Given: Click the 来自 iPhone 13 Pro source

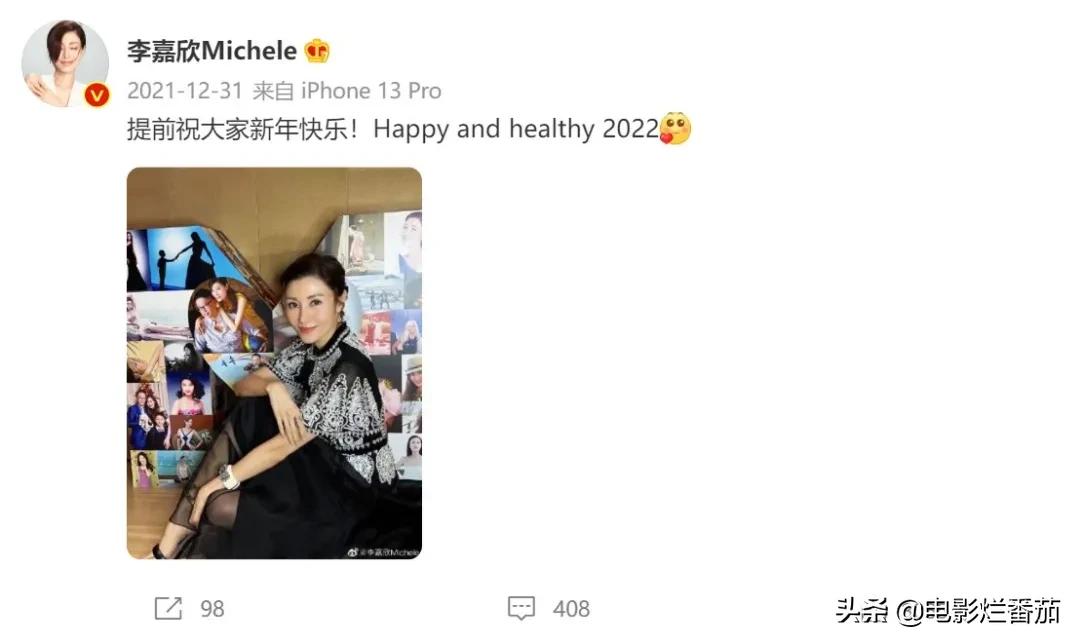Looking at the screenshot, I should (346, 91).
